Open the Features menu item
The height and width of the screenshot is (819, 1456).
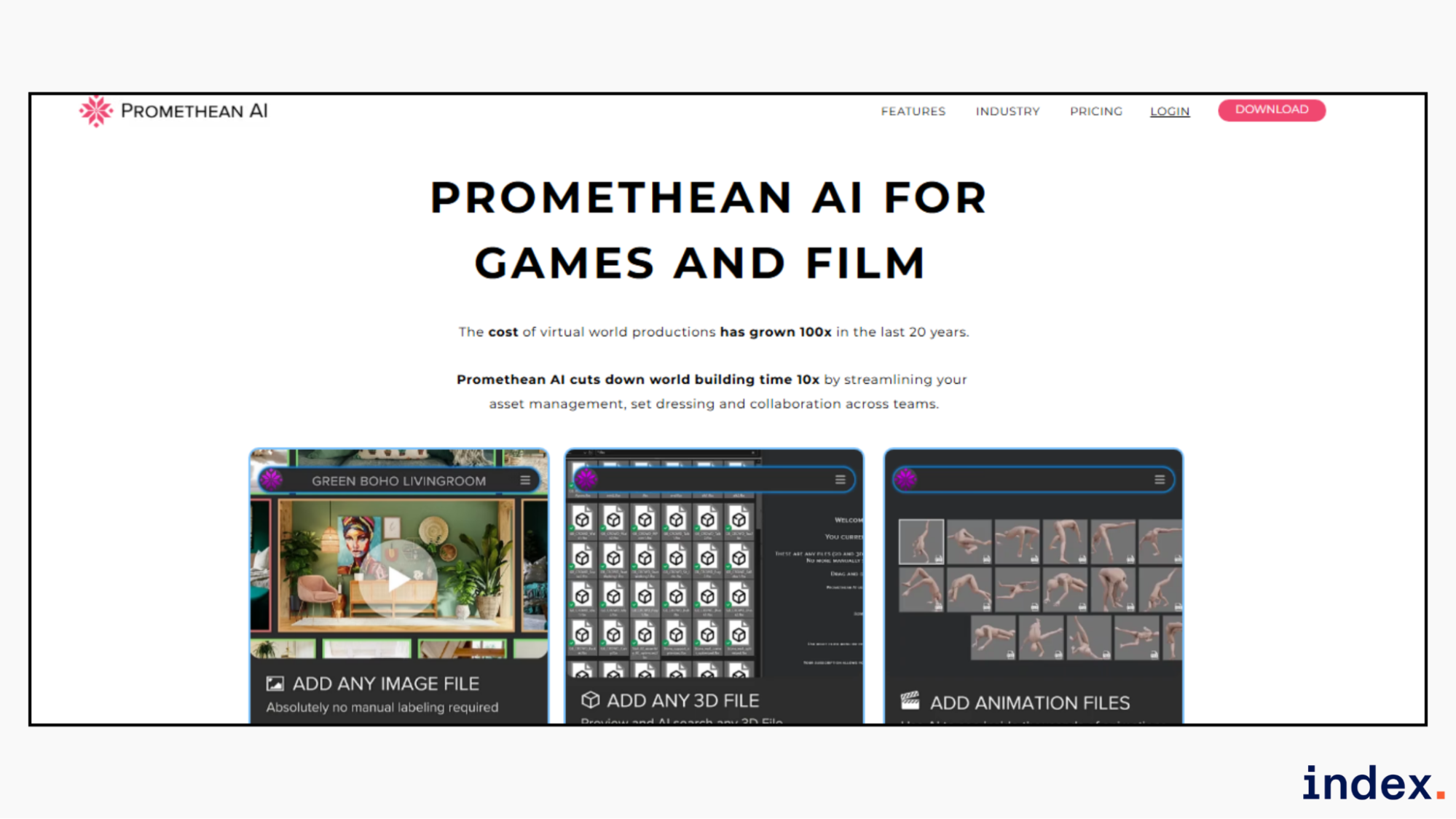pyautogui.click(x=913, y=111)
